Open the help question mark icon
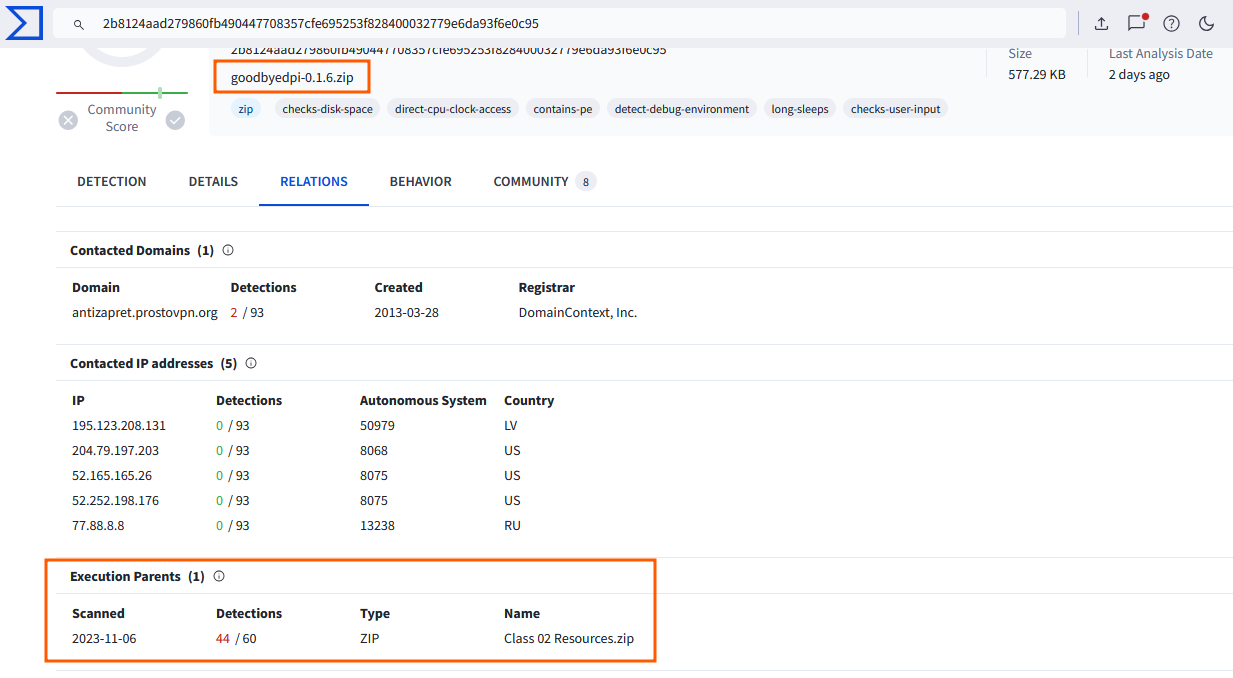1233x678 pixels. coord(1171,23)
